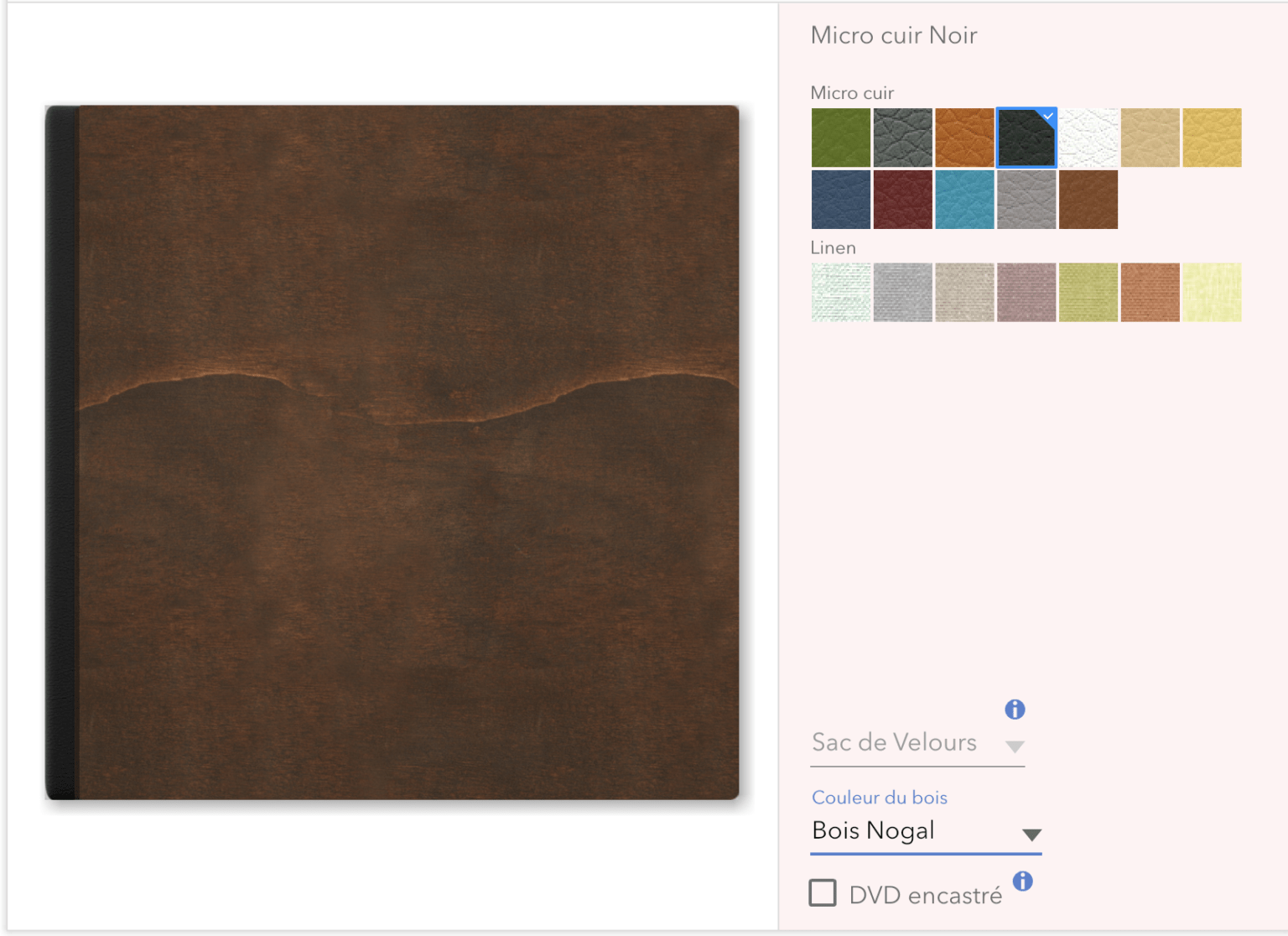Screen dimensions: 1288x936
Task: Select the brown Micro cuir swatch
Action: point(1088,200)
